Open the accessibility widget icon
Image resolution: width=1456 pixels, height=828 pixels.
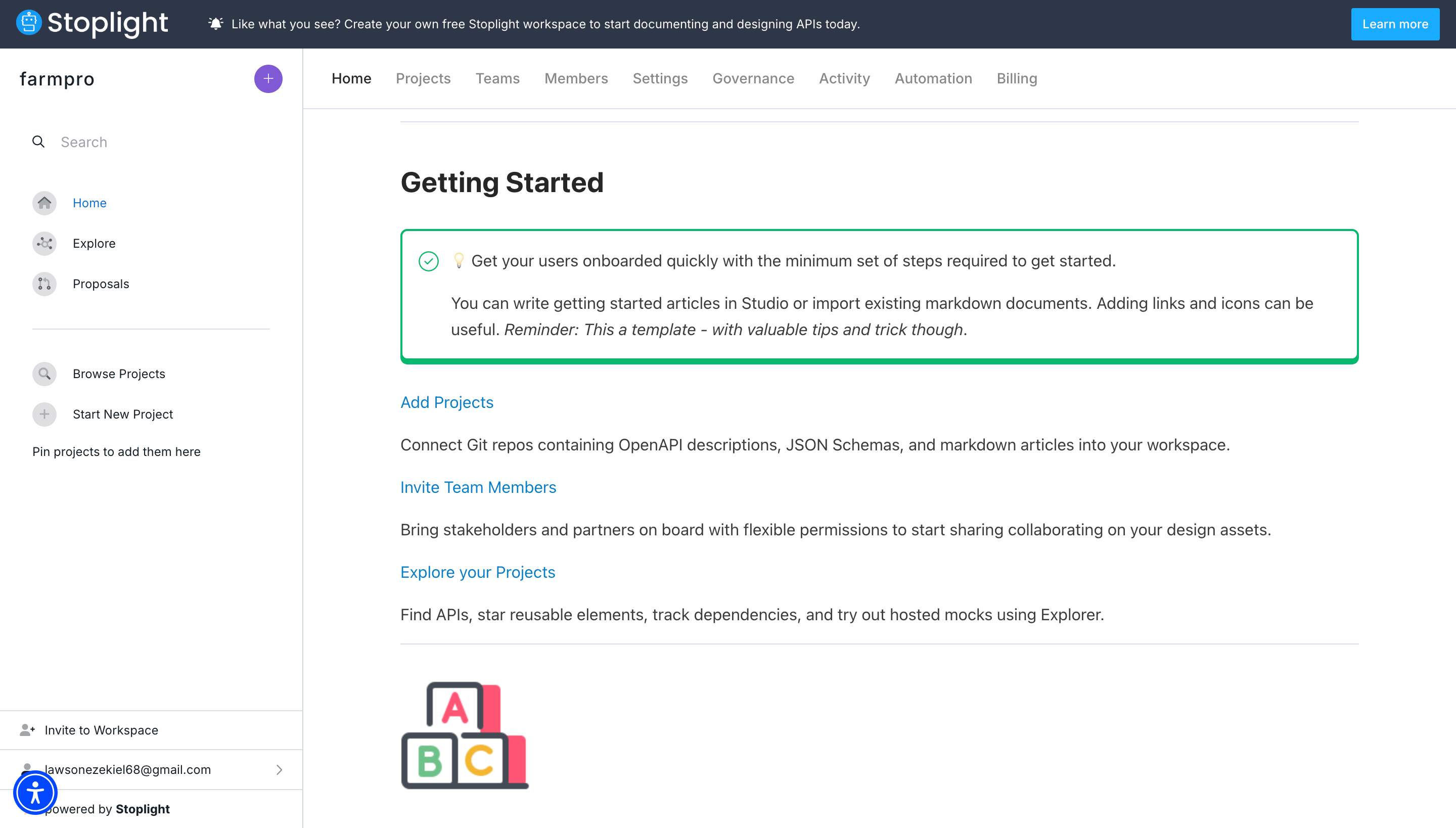pyautogui.click(x=35, y=792)
